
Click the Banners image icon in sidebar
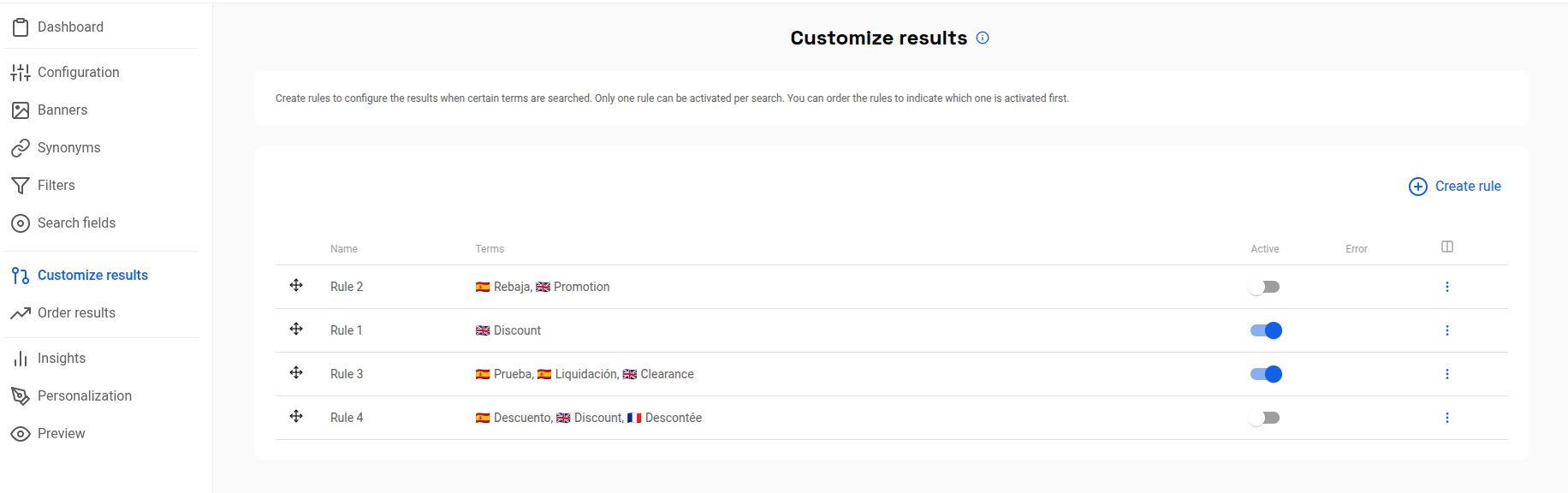[21, 110]
